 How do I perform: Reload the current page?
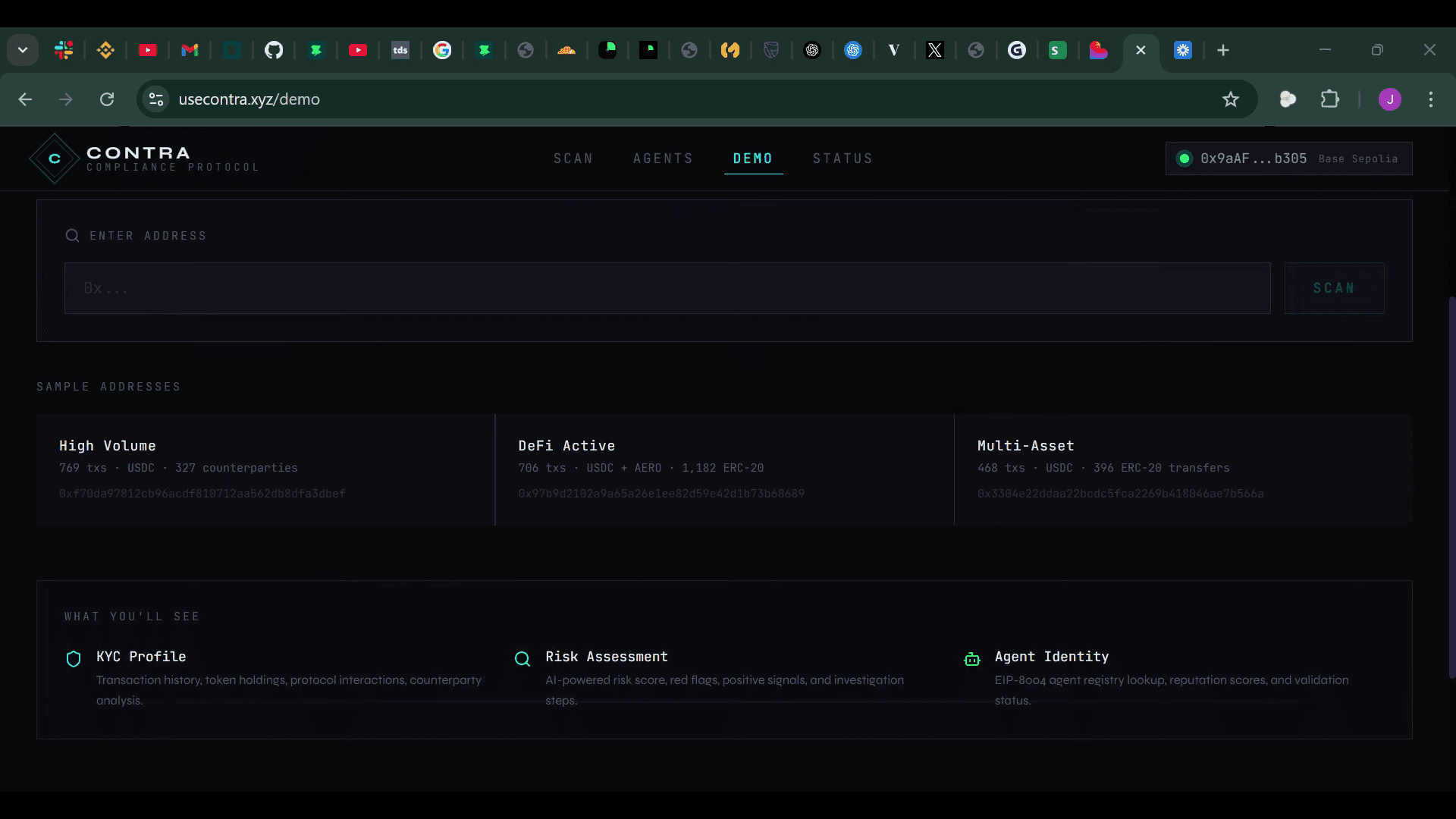point(107,99)
